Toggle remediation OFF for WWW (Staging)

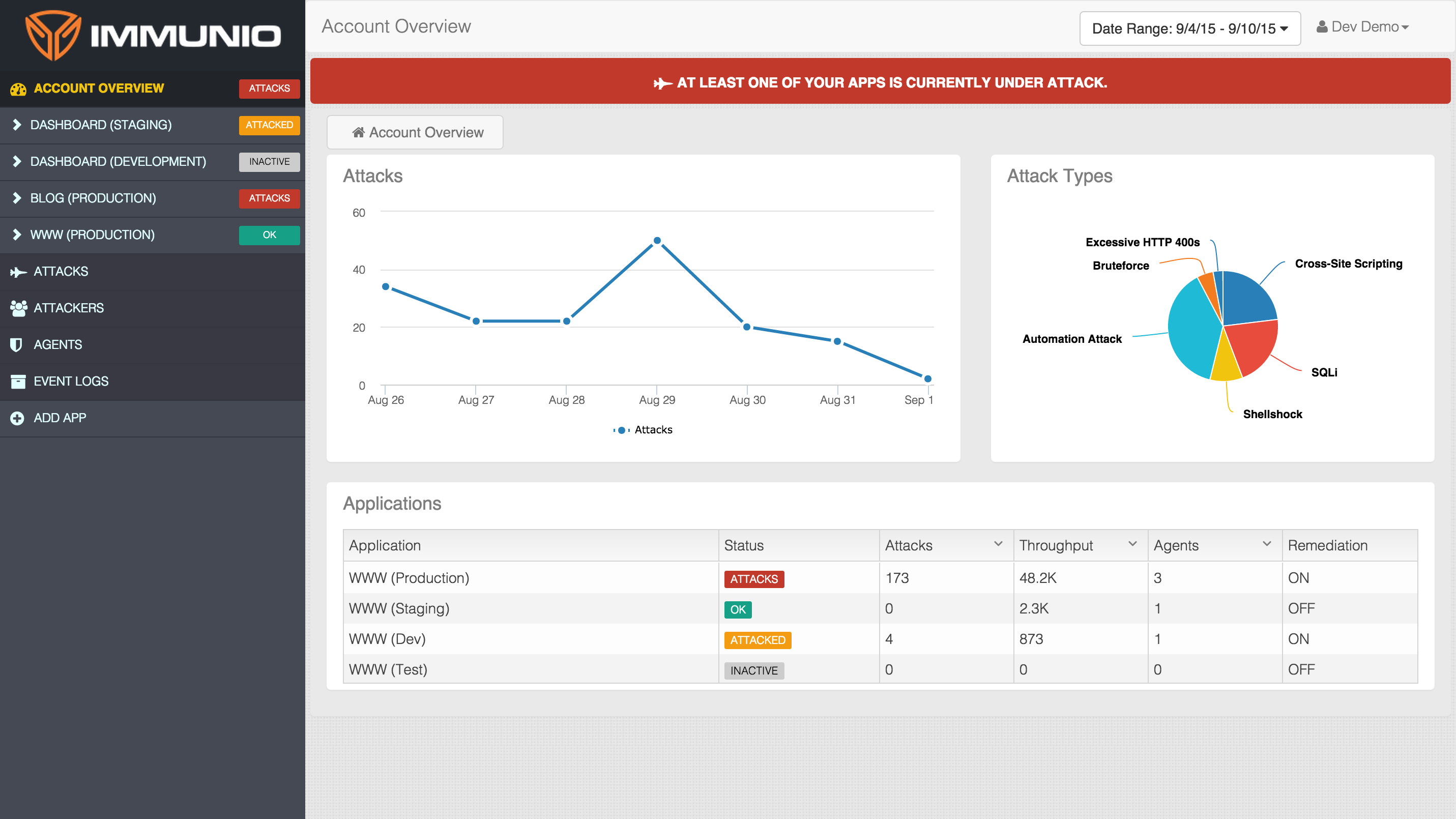click(x=1301, y=608)
